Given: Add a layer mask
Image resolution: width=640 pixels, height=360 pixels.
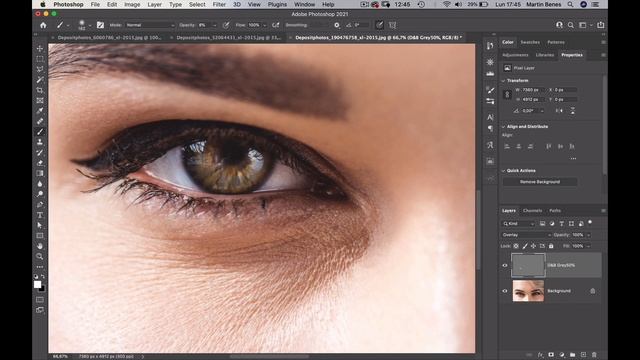Looking at the screenshot, I should point(551,355).
